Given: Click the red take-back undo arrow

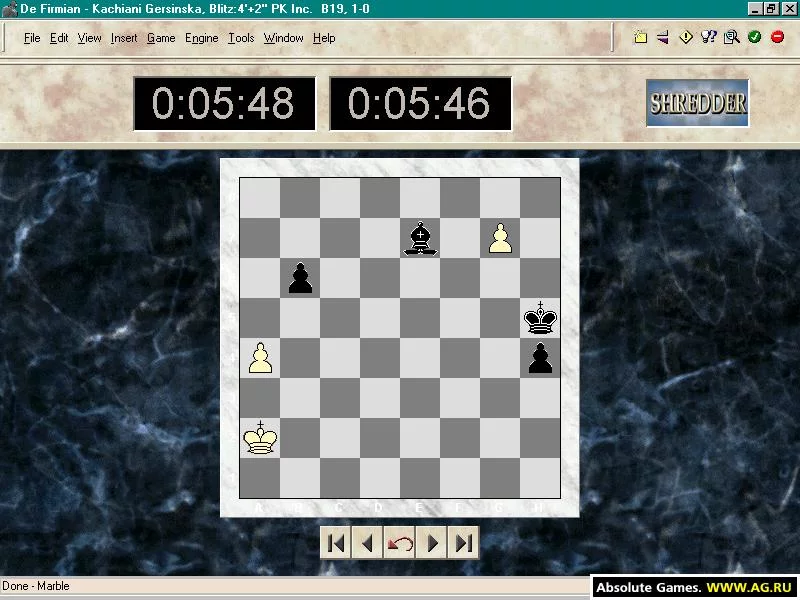Looking at the screenshot, I should click(x=399, y=543).
